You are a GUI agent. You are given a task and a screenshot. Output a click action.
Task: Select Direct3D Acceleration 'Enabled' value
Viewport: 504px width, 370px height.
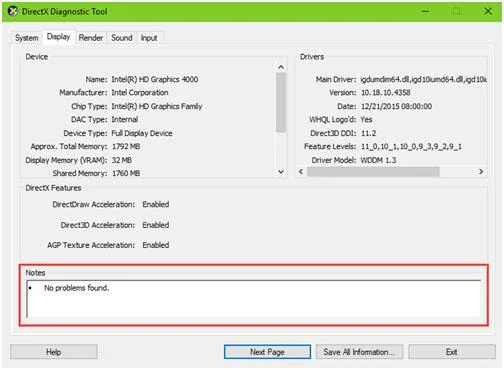coord(156,225)
